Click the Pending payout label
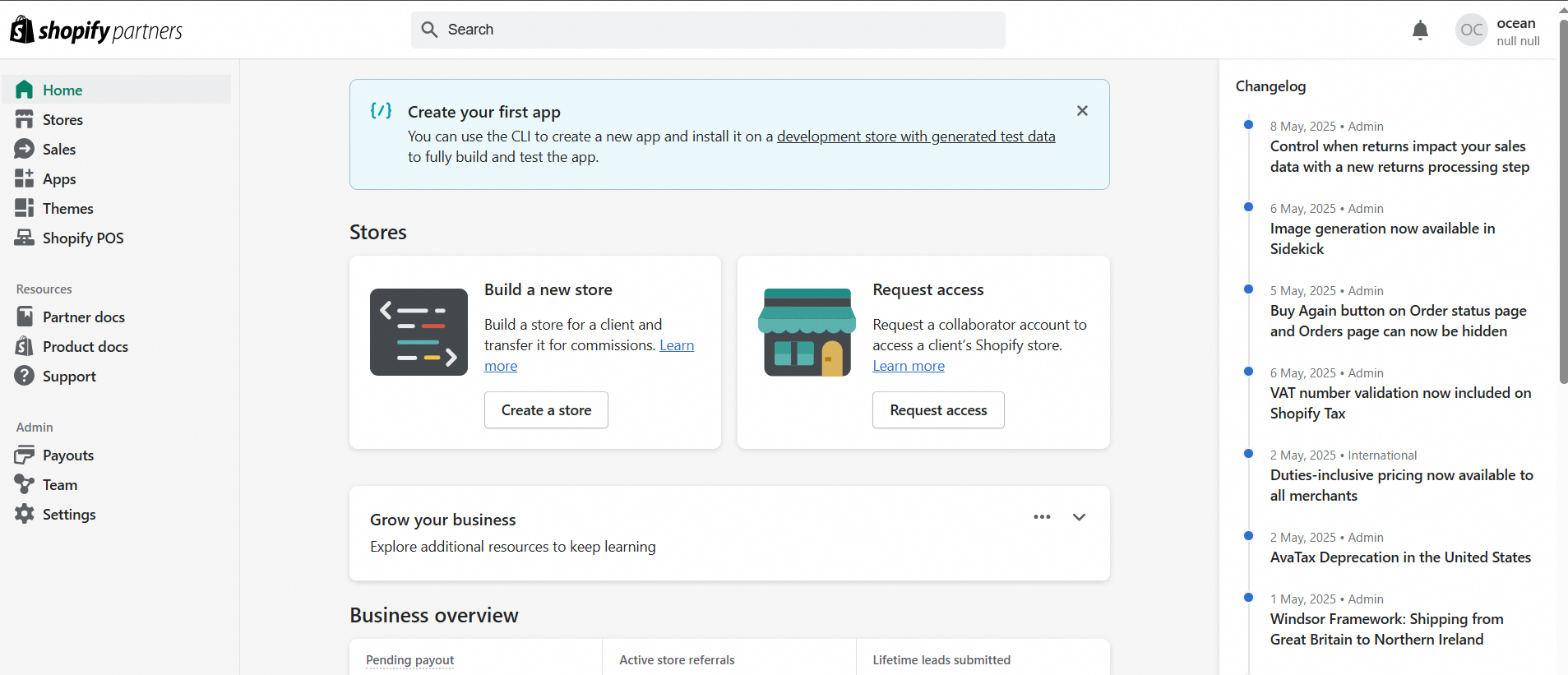Viewport: 1568px width, 675px height. tap(409, 659)
